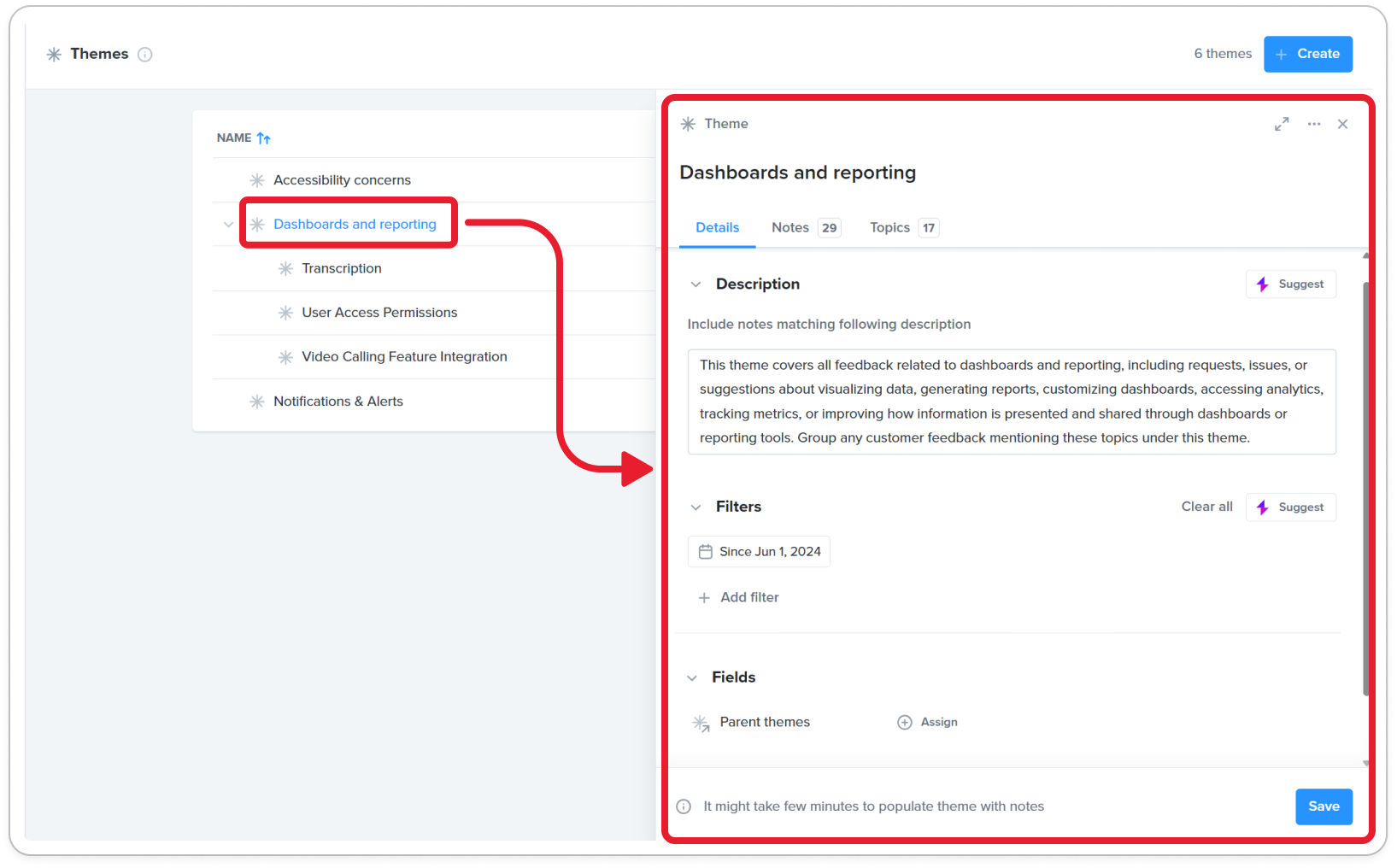The width and height of the screenshot is (1397, 868).
Task: Click the theme description text box
Action: click(1012, 402)
